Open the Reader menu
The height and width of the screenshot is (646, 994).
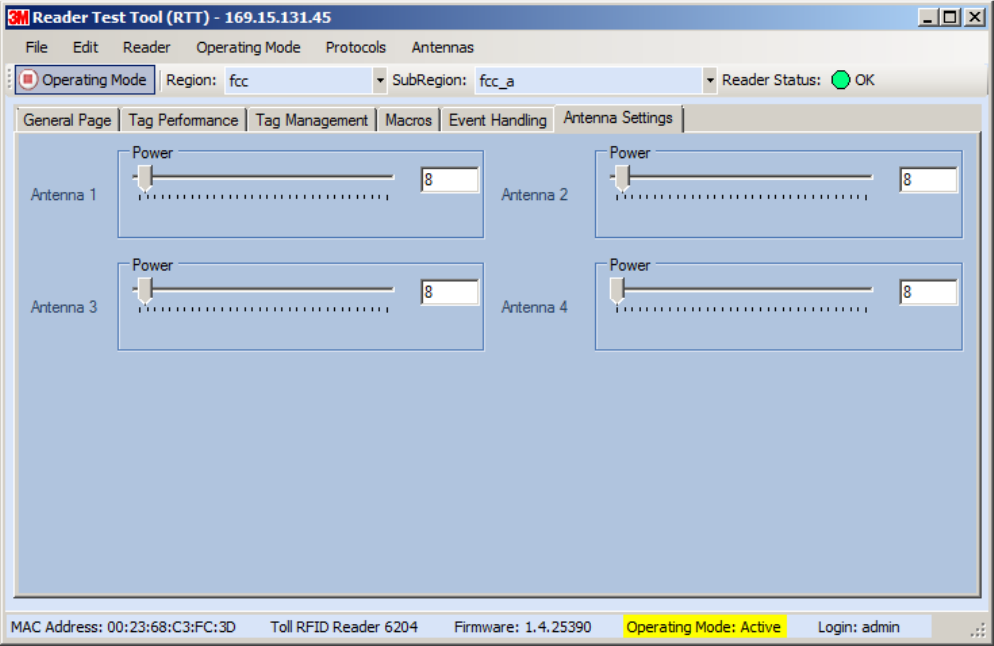point(146,48)
